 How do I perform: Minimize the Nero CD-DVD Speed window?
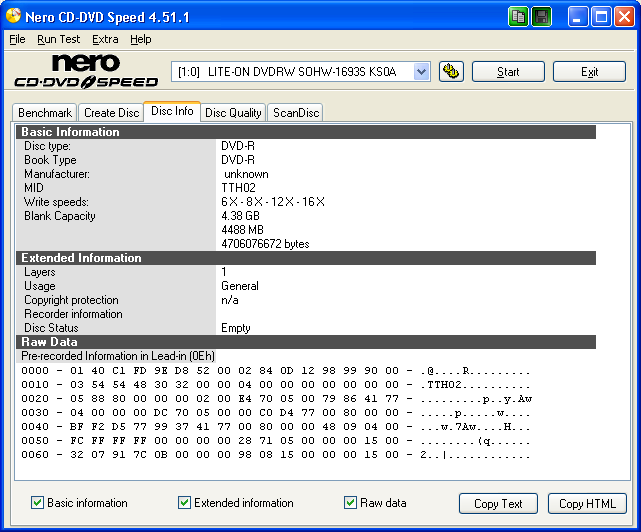point(580,16)
